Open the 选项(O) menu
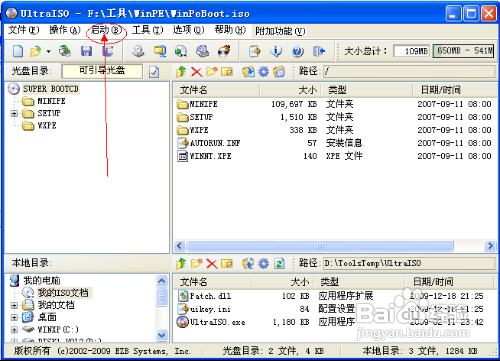Viewport: 500px width, 361px height. pos(188,30)
